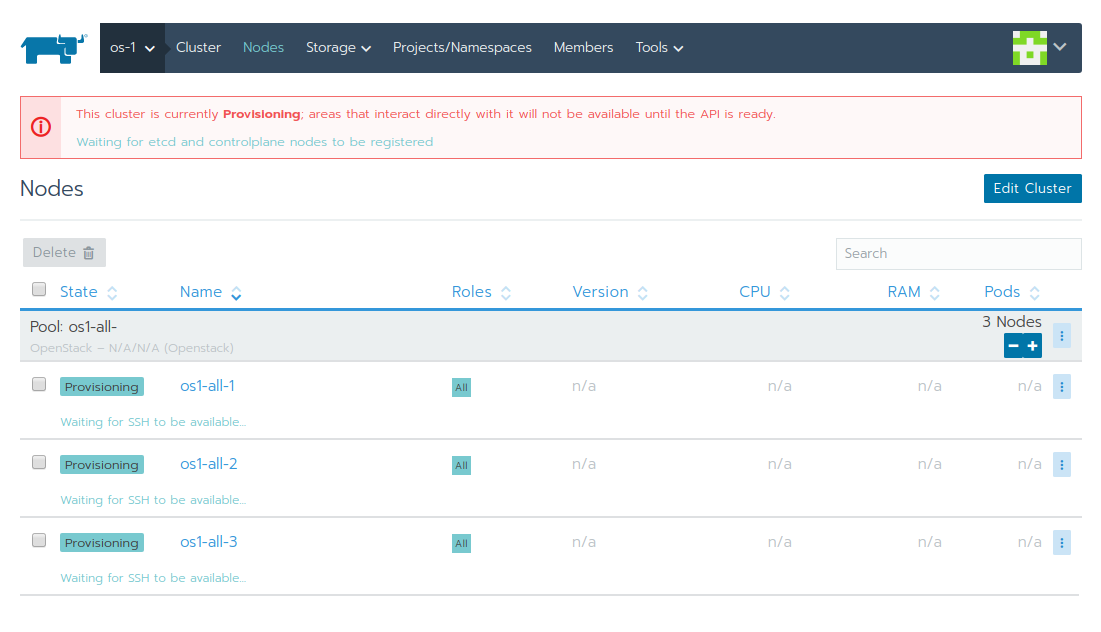Click the red Provisioning warning icon
This screenshot has width=1101, height=632.
pyautogui.click(x=41, y=127)
